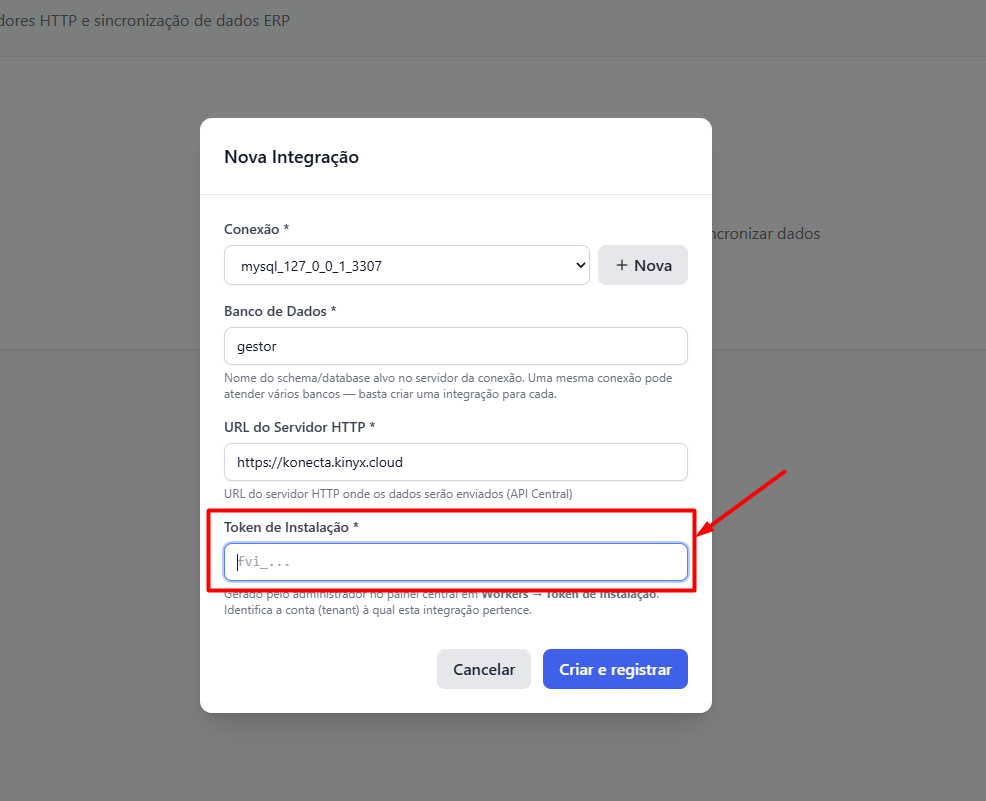Screen dimensions: 986x801
Task: Click the URL do Servidor HTTP field
Action: [x=455, y=462]
